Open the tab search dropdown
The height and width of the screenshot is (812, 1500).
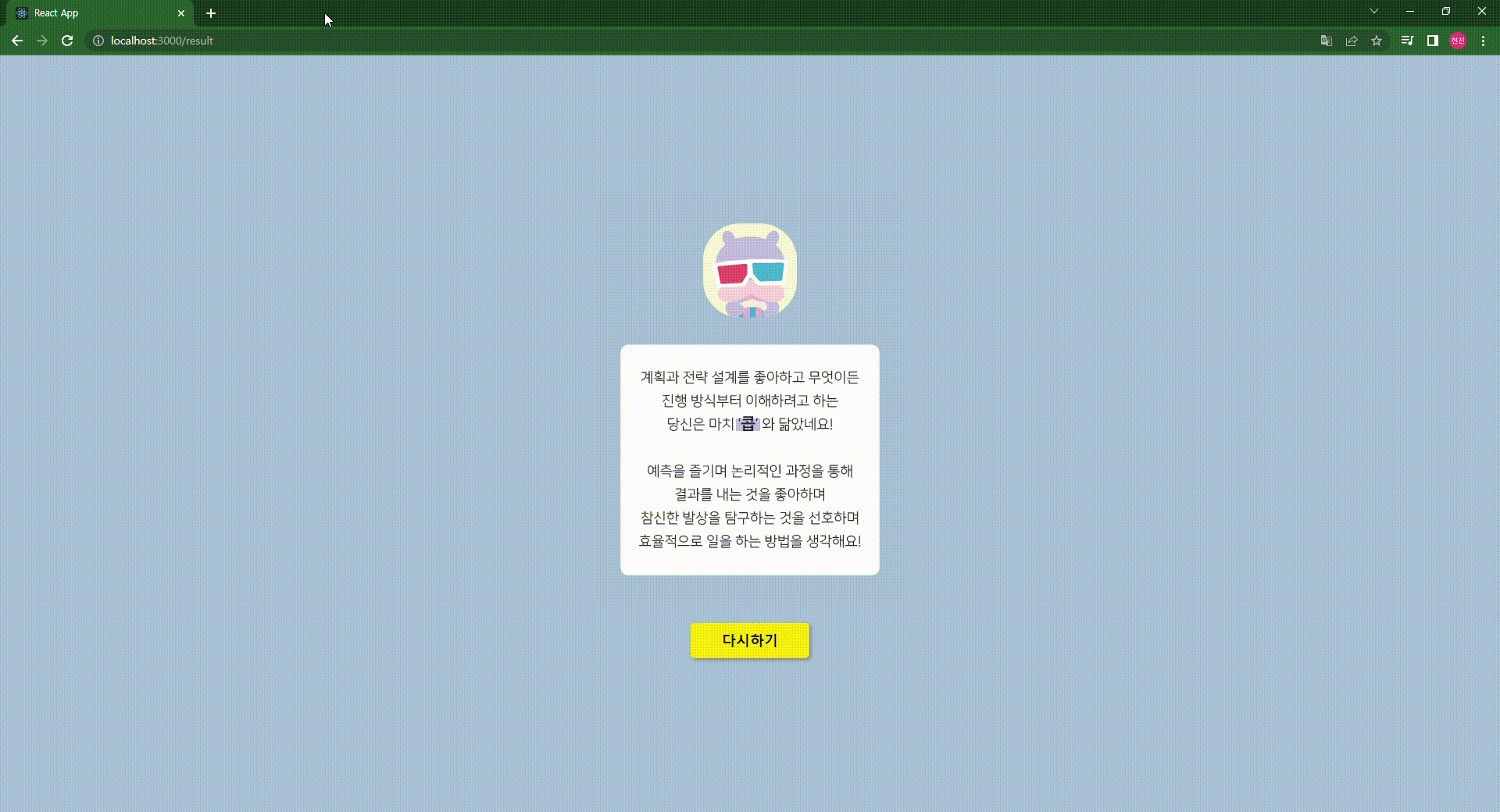pyautogui.click(x=1374, y=12)
